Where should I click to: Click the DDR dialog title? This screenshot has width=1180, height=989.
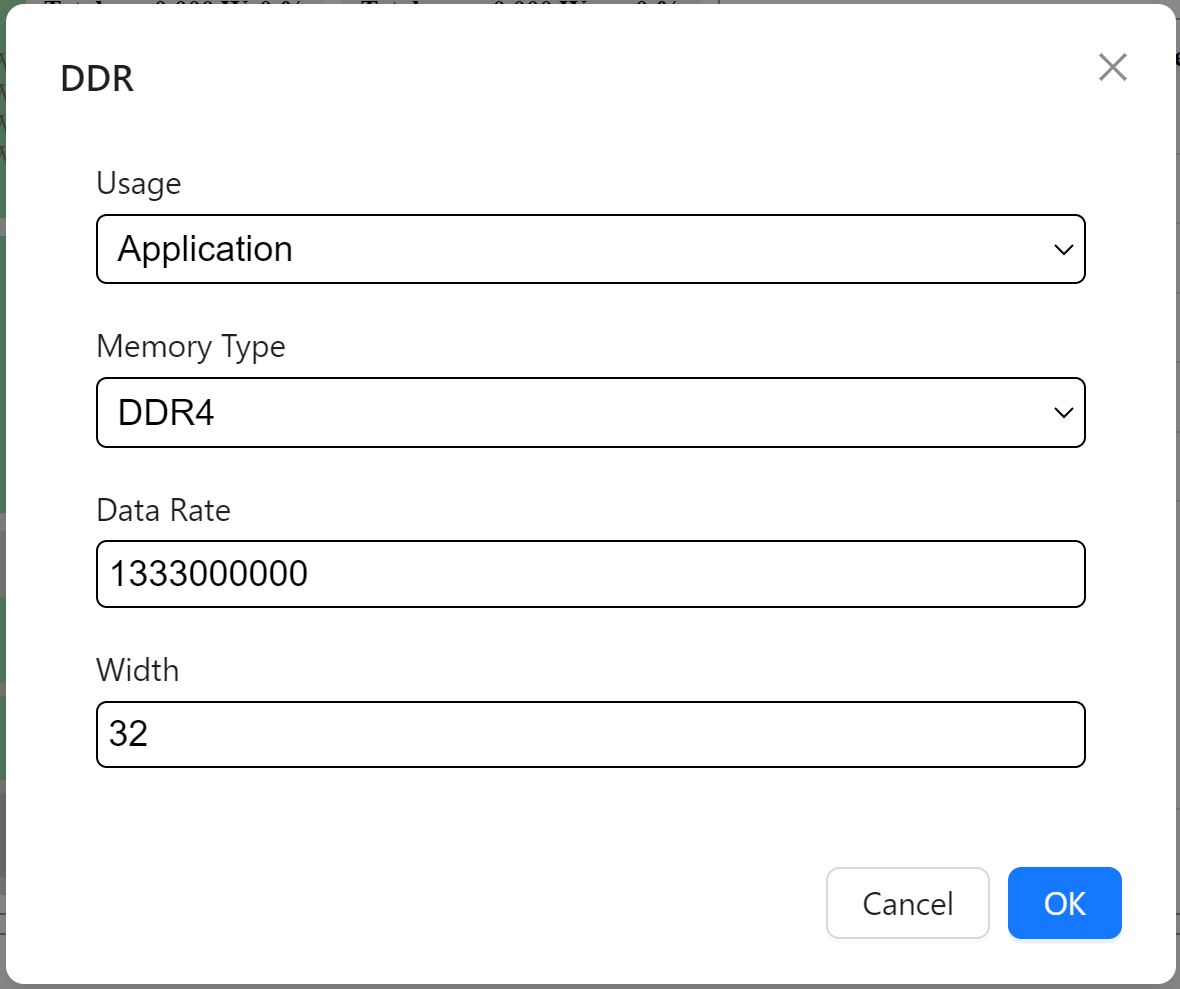point(97,79)
